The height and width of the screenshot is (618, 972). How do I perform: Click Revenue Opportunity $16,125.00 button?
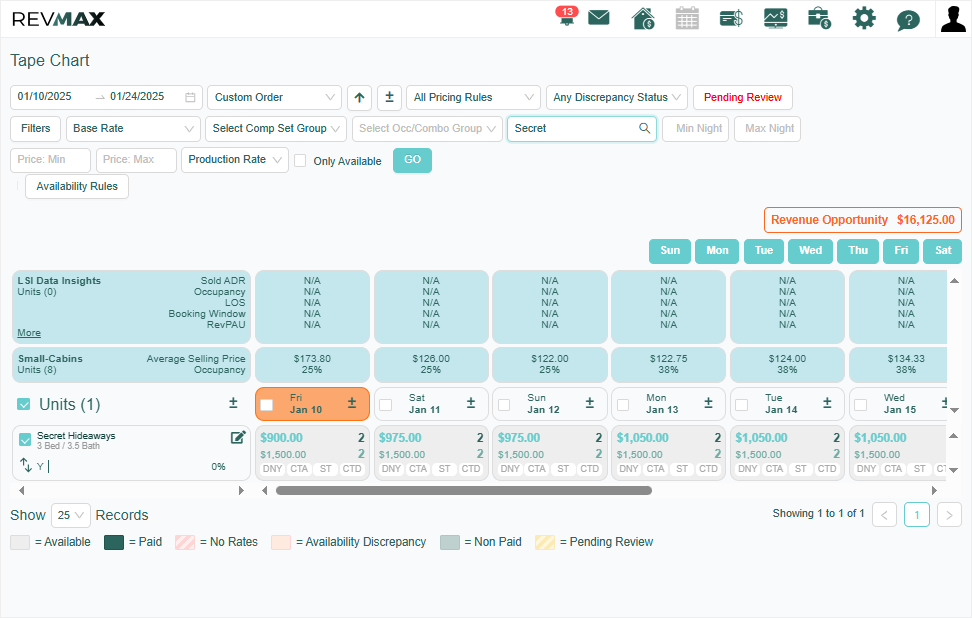(862, 220)
